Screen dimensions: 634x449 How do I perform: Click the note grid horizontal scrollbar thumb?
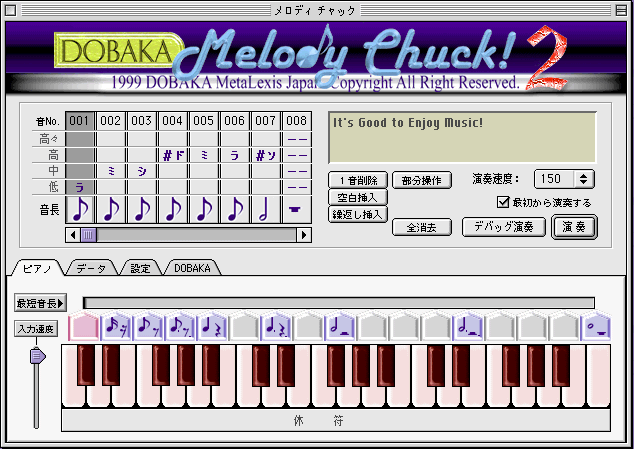tap(89, 235)
